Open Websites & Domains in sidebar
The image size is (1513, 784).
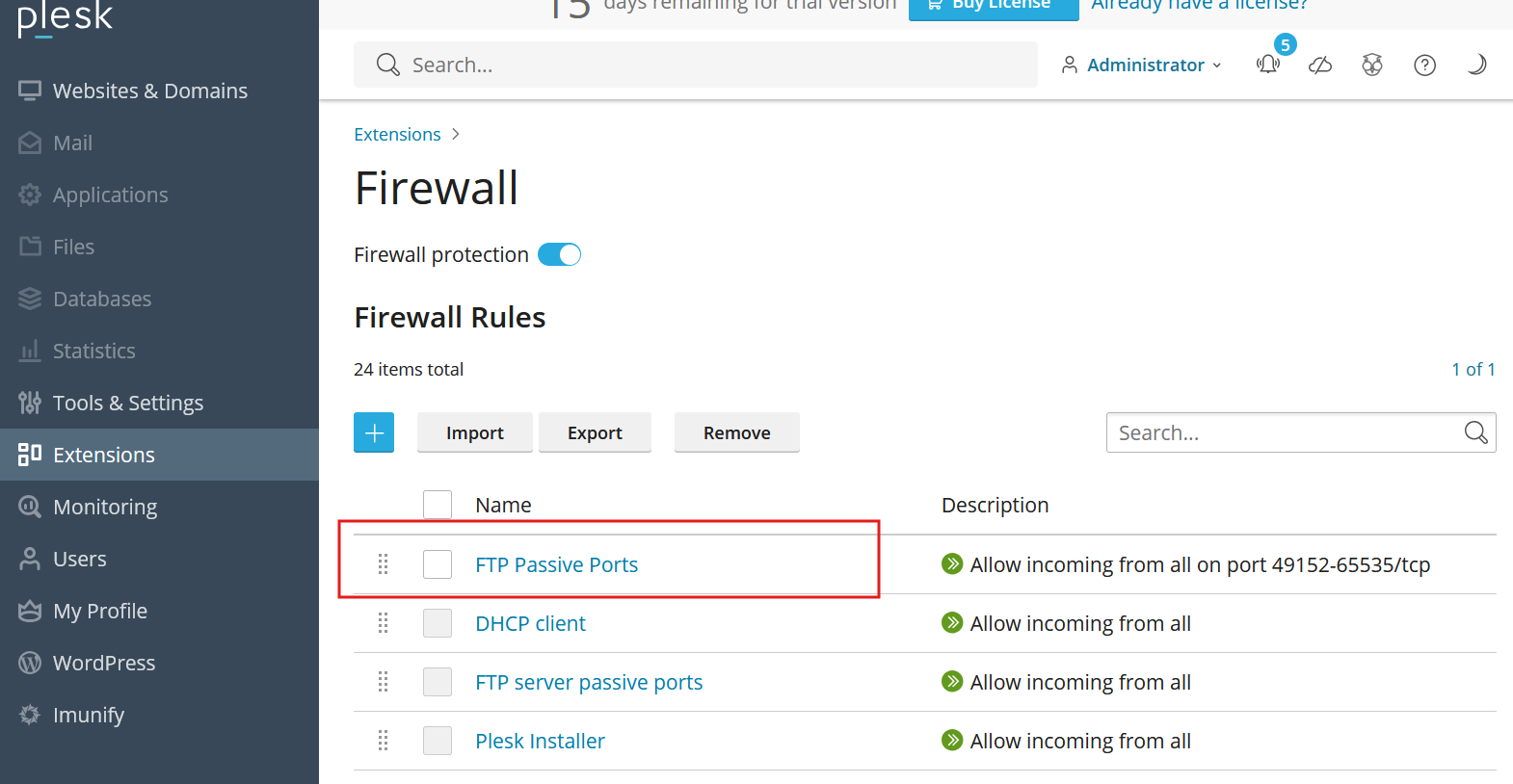point(159,91)
